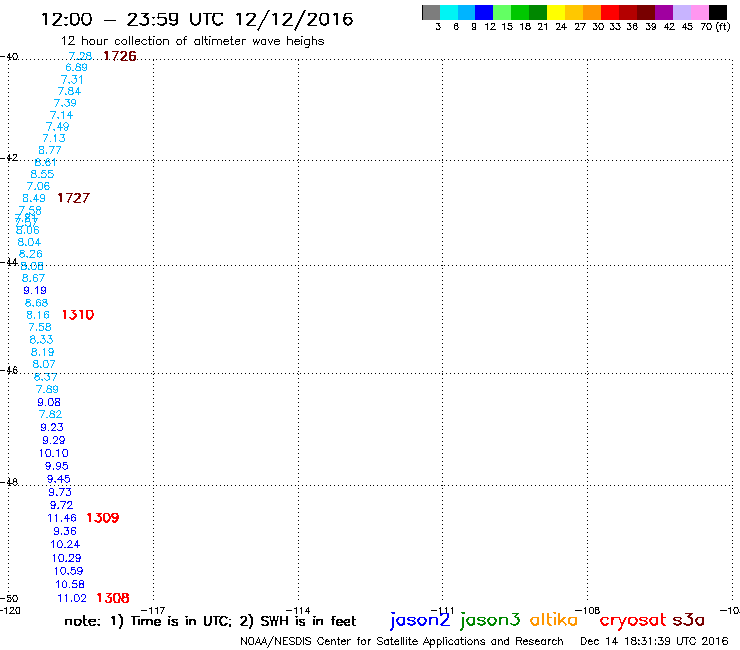Select the red time label 1309
This screenshot has height=650, width=740.
103,518
